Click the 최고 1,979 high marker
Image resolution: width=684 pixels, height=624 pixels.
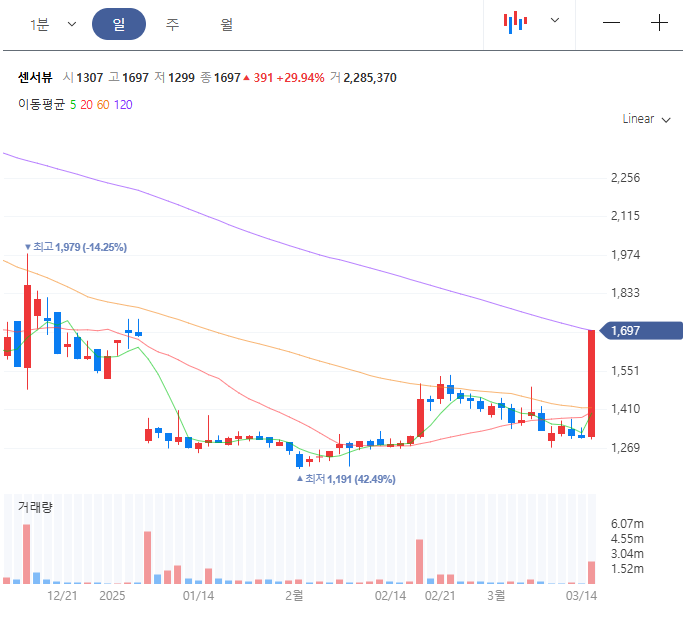76,247
